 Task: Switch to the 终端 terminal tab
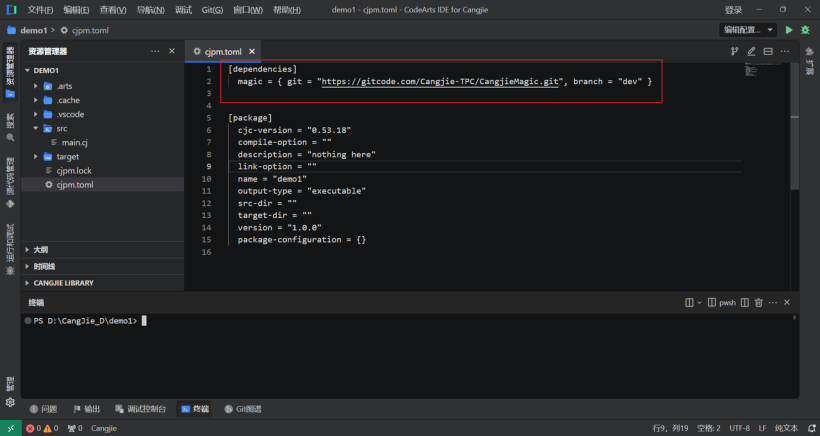[x=195, y=409]
